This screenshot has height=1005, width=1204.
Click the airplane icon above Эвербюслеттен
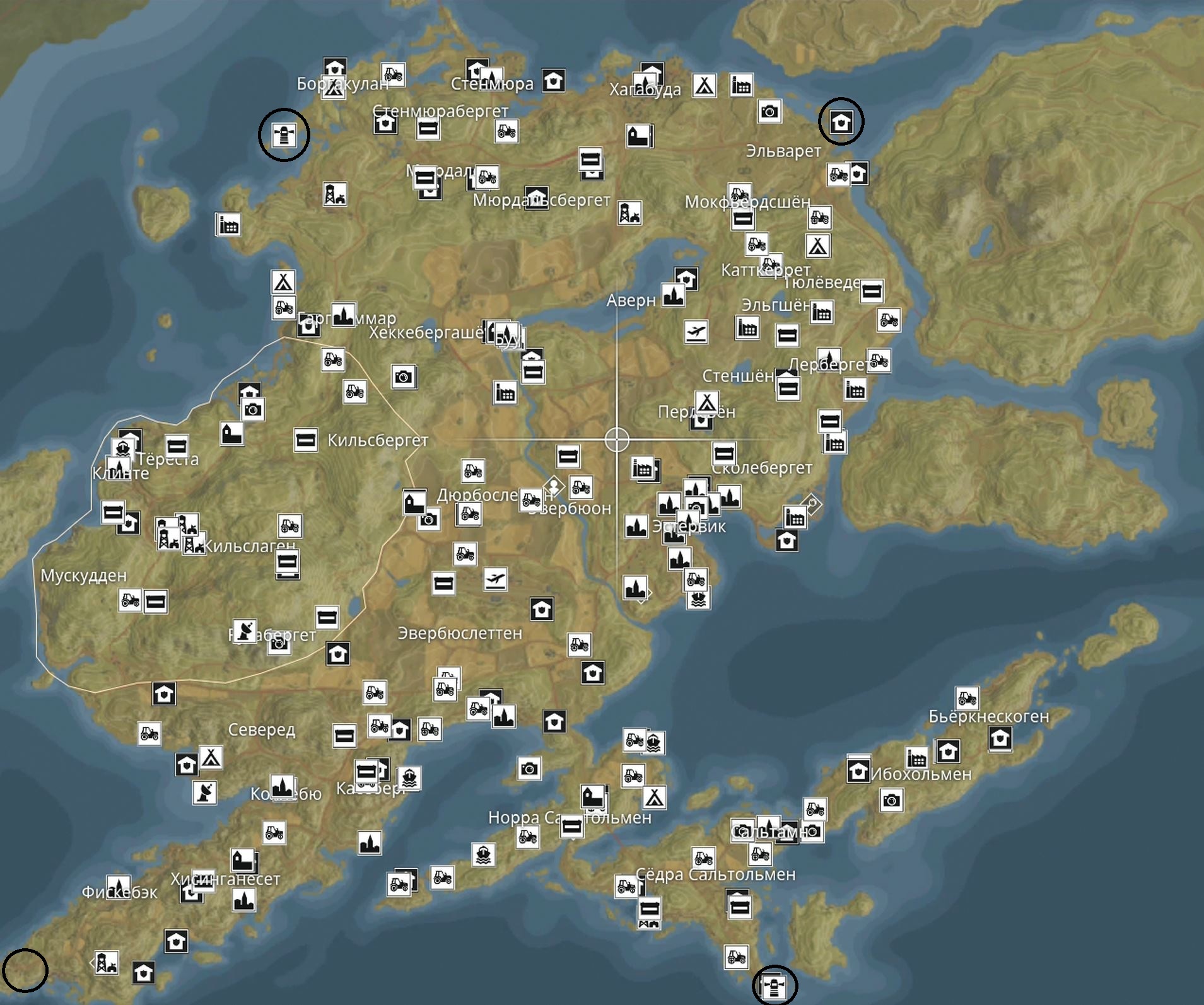pos(495,578)
